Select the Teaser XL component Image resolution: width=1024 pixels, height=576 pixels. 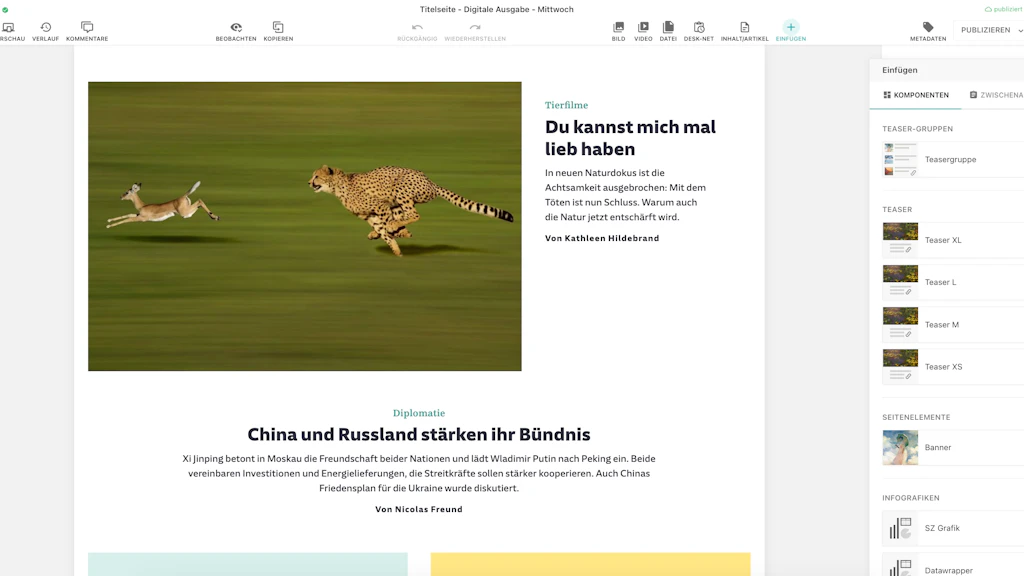(953, 240)
